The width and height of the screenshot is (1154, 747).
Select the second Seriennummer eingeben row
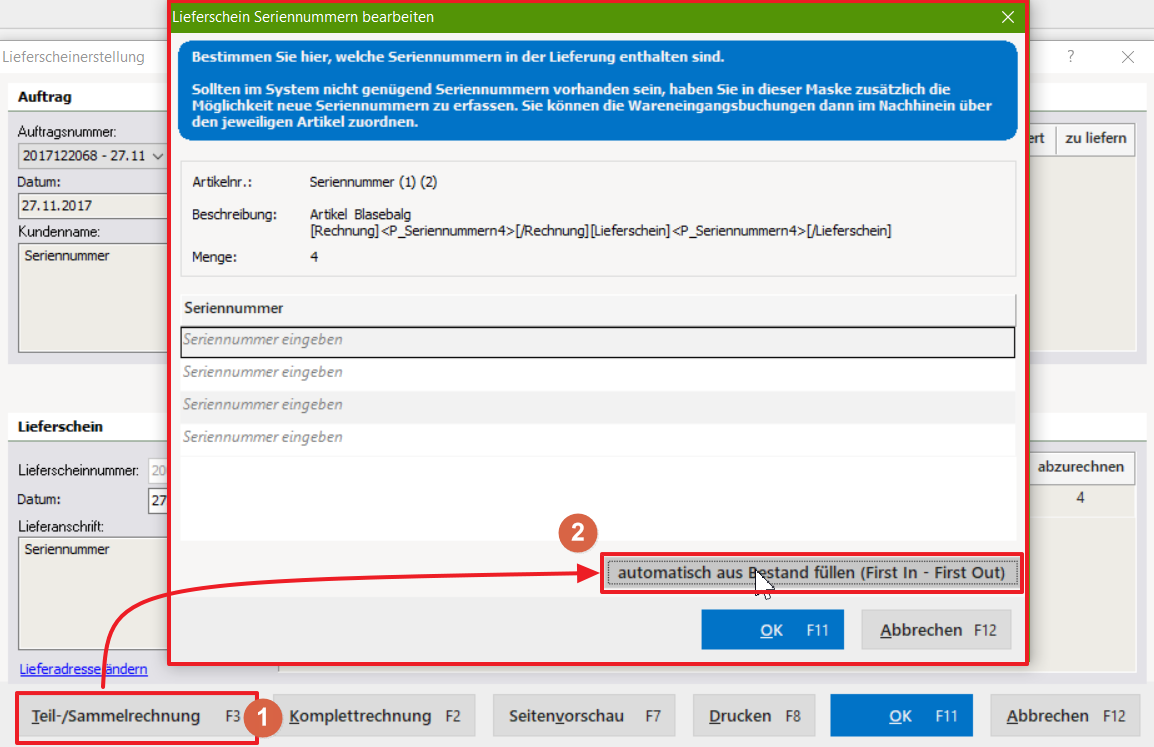click(598, 373)
